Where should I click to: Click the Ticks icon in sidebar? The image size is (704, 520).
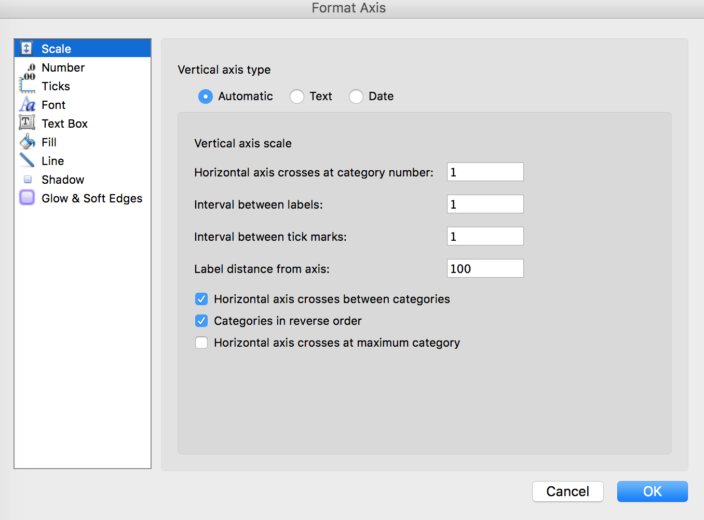click(x=27, y=85)
